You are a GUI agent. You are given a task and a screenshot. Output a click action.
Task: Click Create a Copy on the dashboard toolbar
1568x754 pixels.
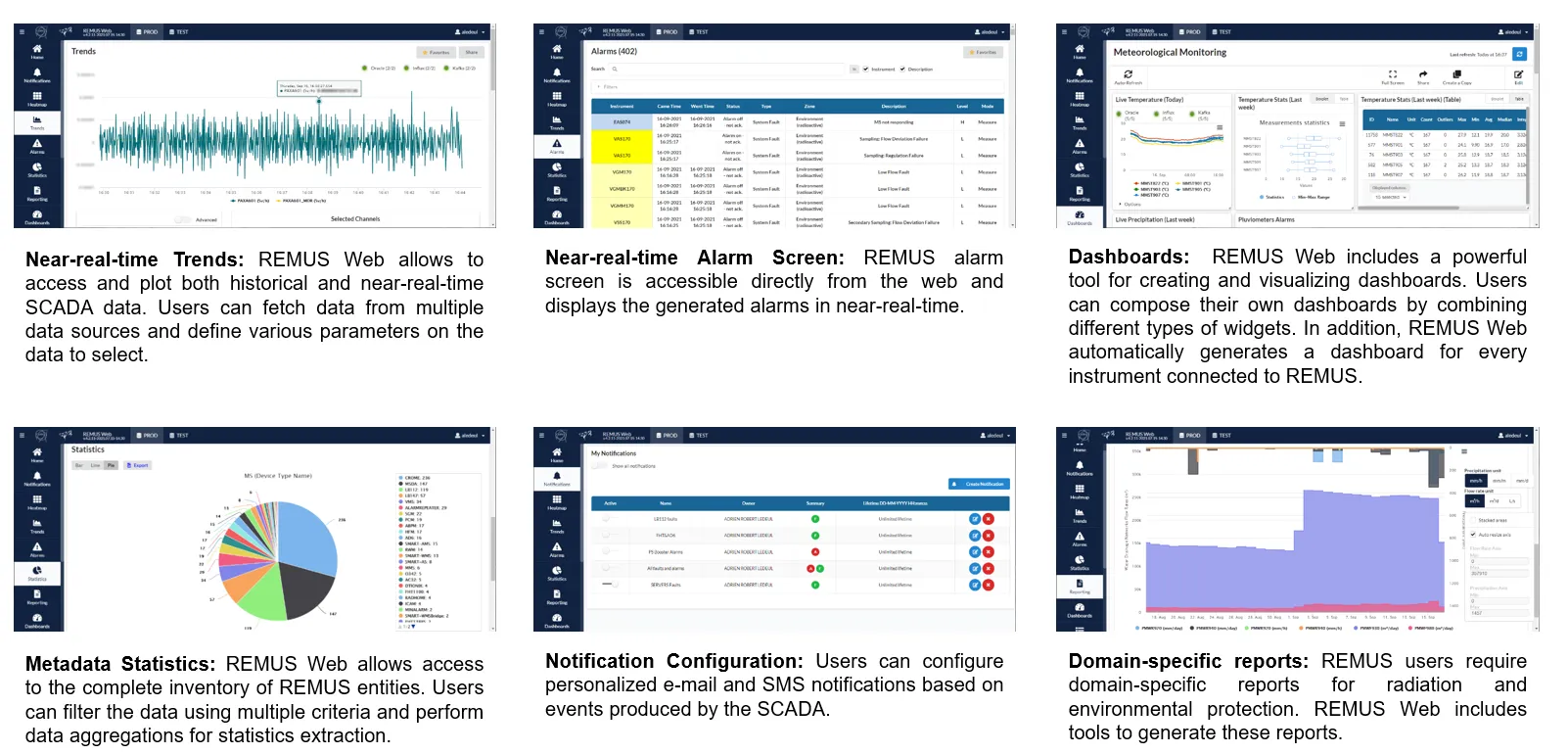click(1456, 76)
